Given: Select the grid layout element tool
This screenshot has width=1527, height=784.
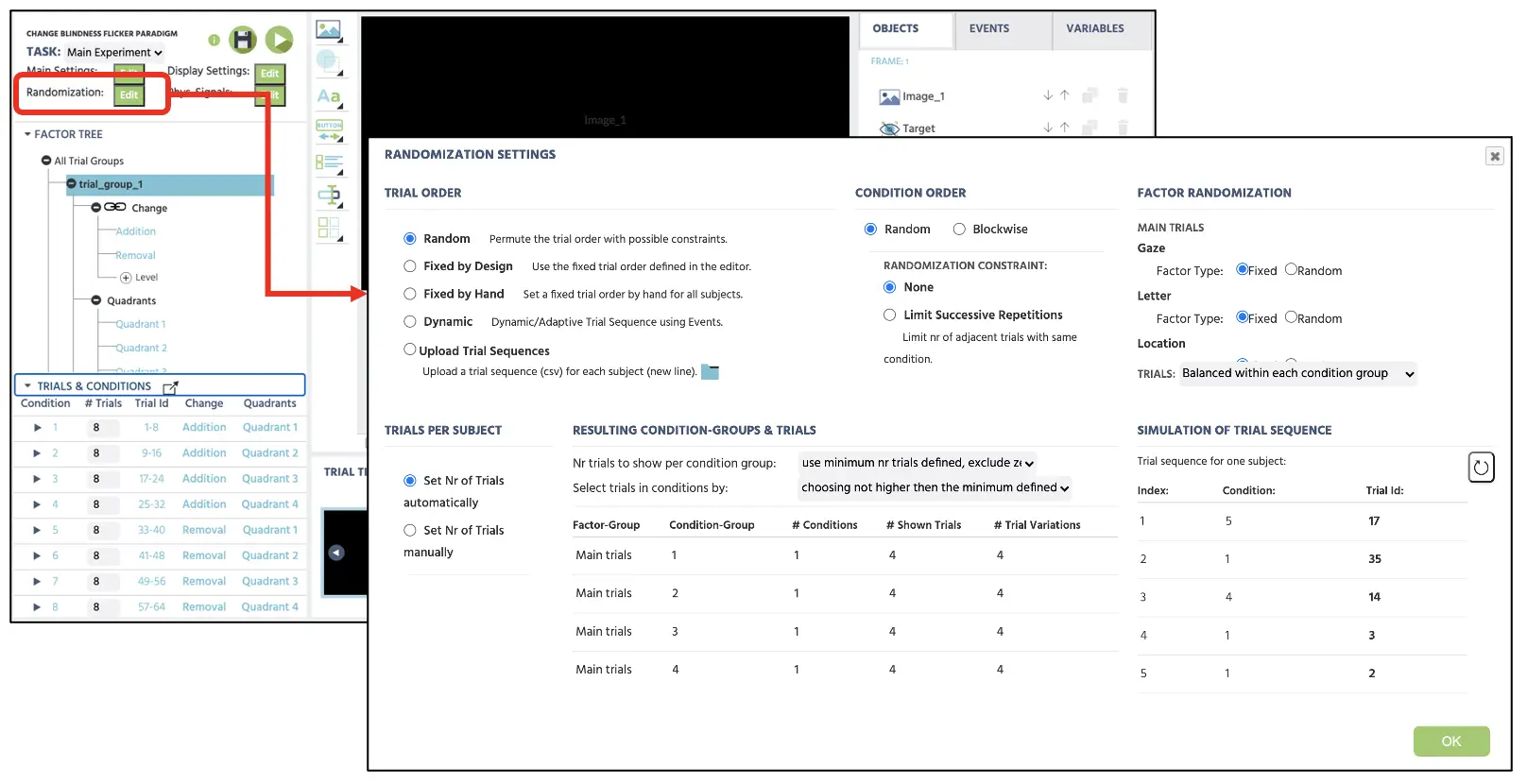Looking at the screenshot, I should pyautogui.click(x=329, y=228).
